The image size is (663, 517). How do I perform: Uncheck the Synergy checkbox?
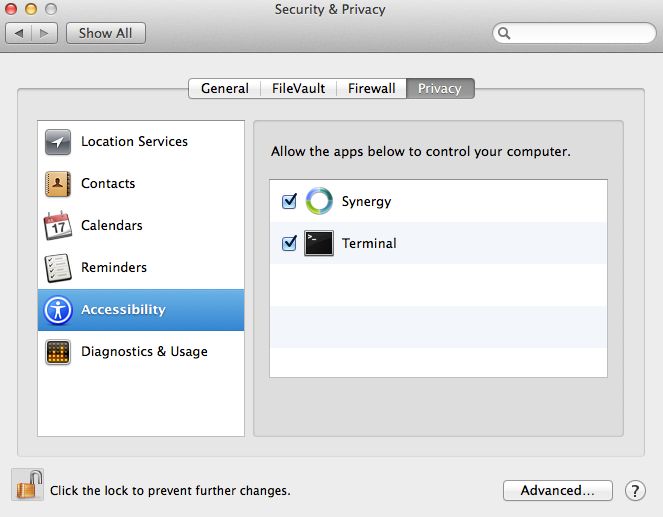pos(290,201)
